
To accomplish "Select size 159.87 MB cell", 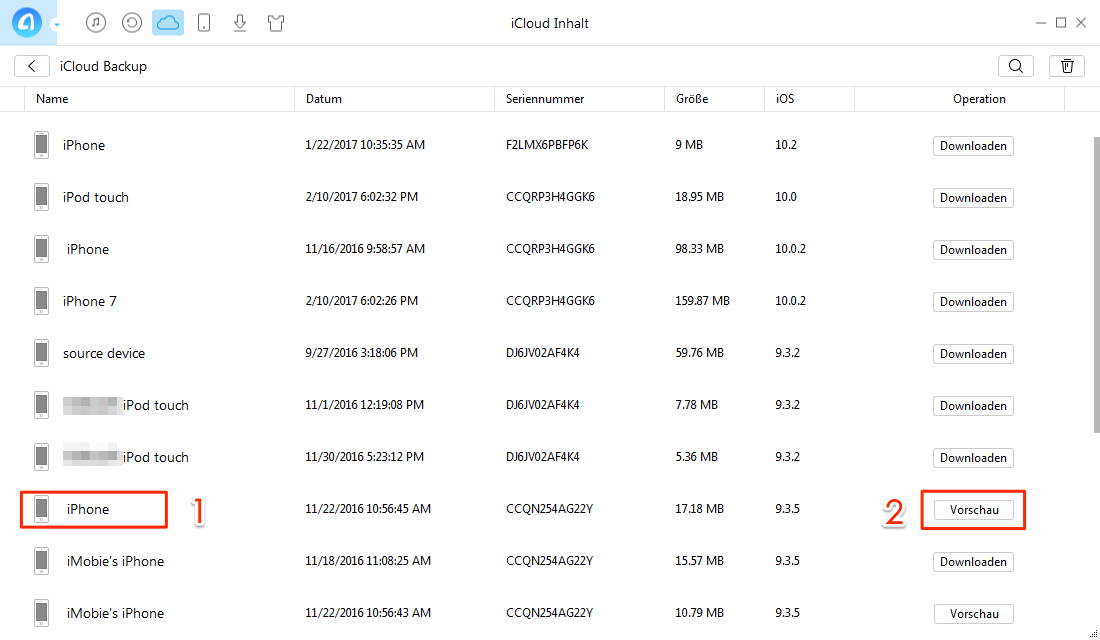I will [702, 301].
